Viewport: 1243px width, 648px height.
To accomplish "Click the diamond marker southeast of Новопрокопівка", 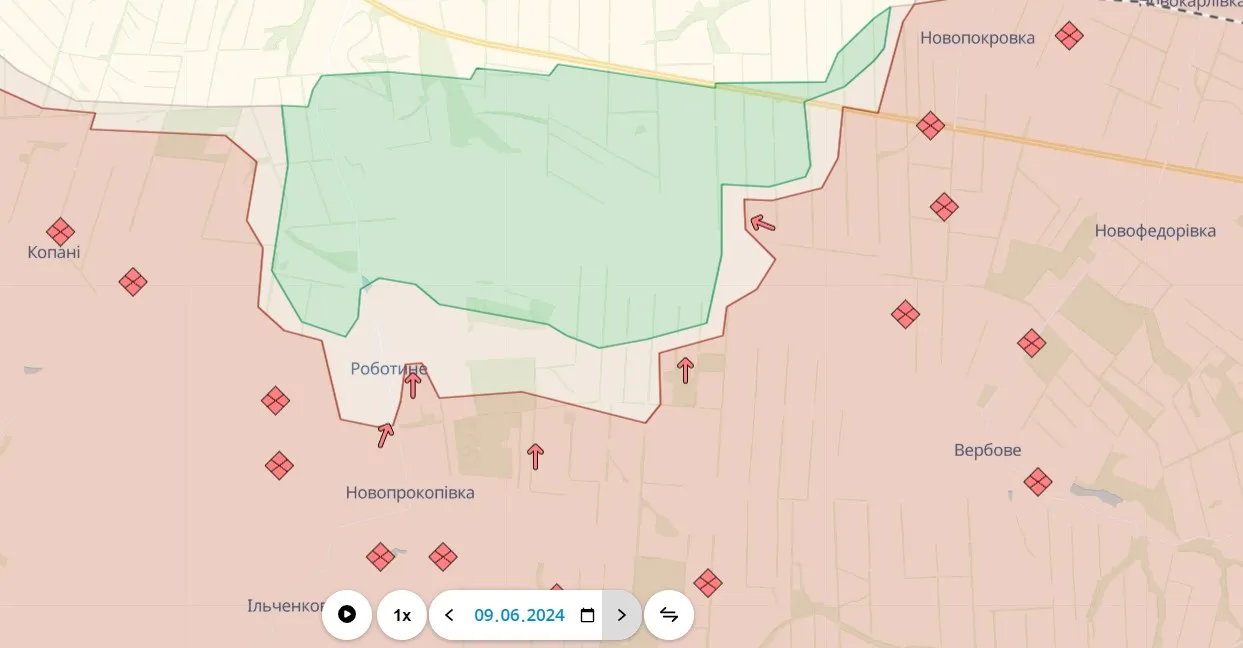I will pos(708,583).
